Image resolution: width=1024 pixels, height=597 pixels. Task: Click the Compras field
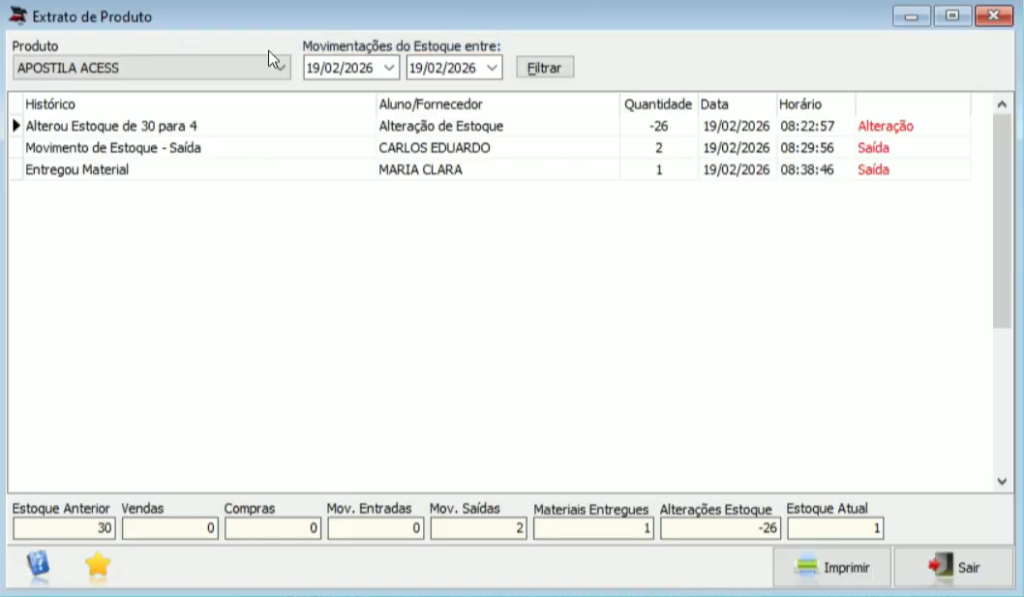click(273, 528)
